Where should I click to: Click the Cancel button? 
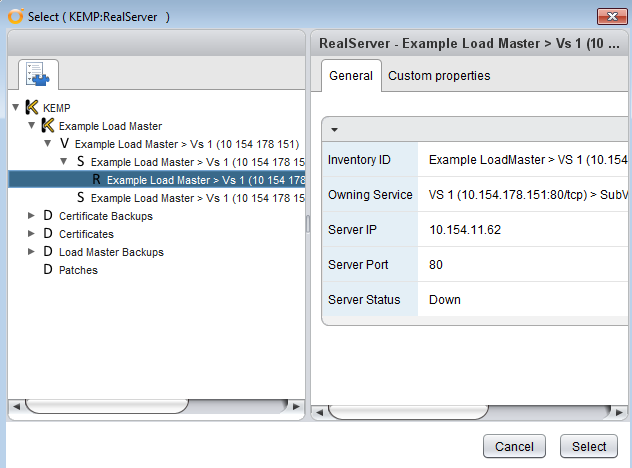pyautogui.click(x=514, y=446)
